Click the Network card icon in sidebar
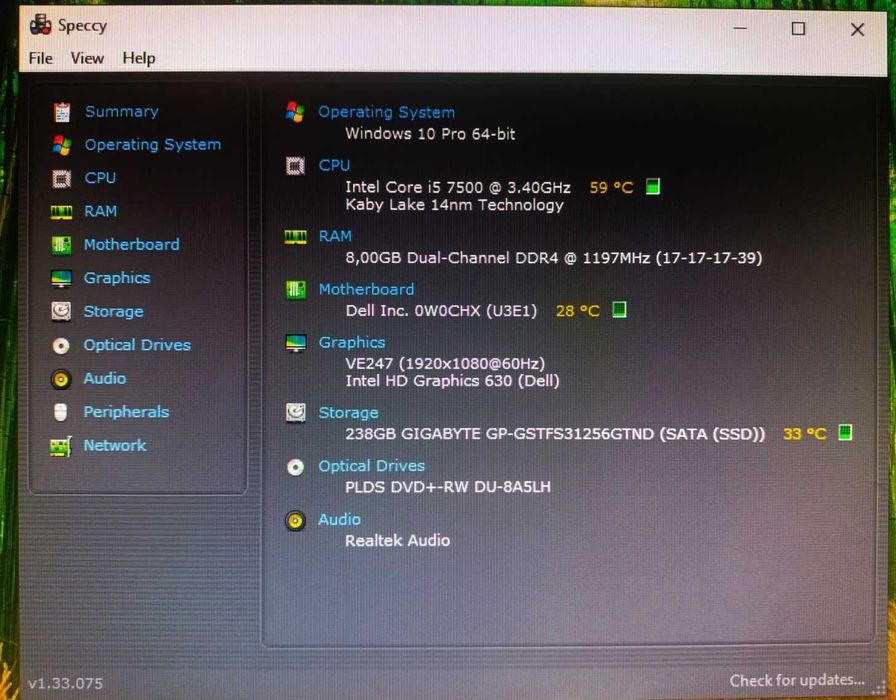The height and width of the screenshot is (700, 896). 61,446
